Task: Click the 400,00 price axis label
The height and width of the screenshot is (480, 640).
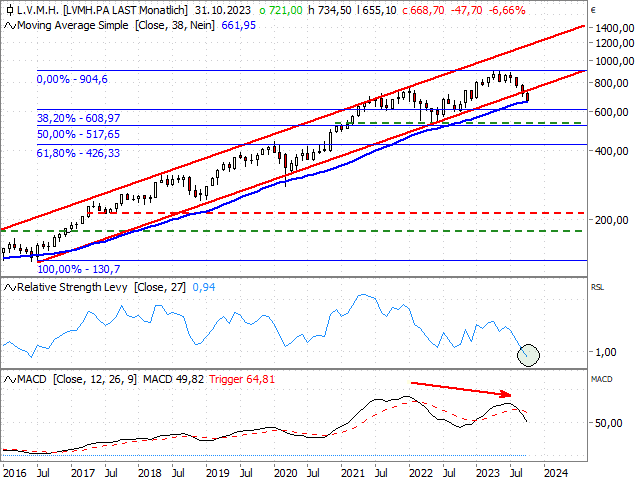Action: click(x=611, y=151)
